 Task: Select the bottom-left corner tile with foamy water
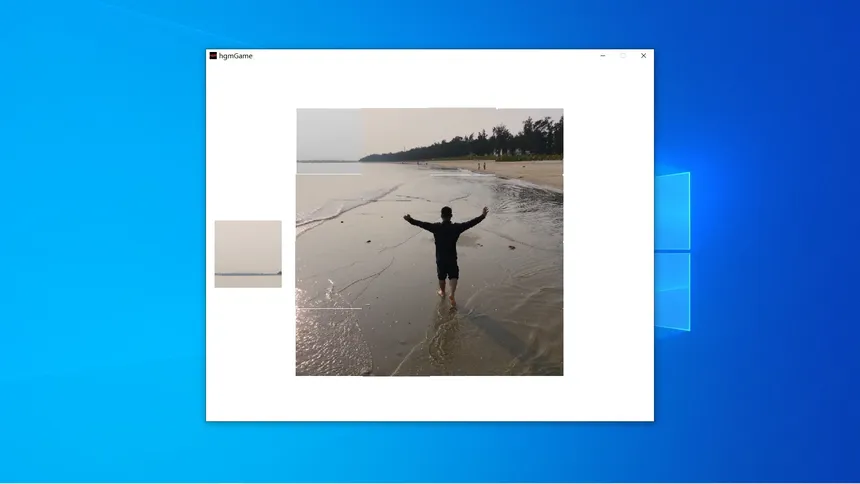329,342
